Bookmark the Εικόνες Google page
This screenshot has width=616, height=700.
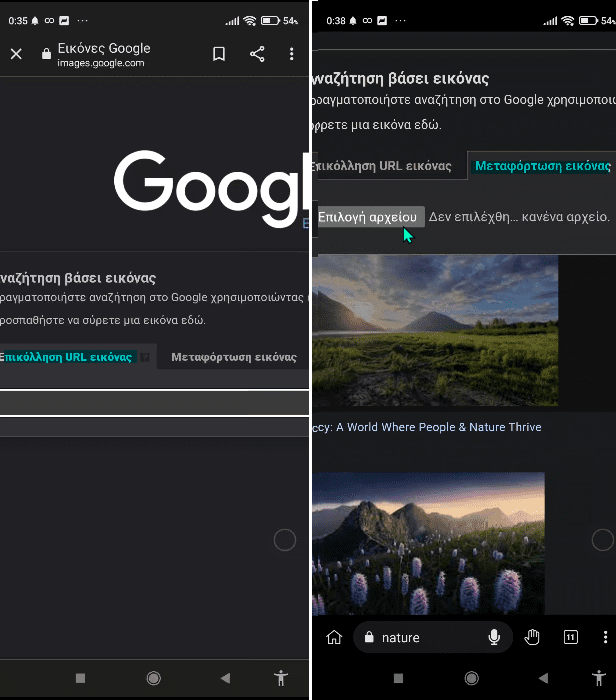219,54
